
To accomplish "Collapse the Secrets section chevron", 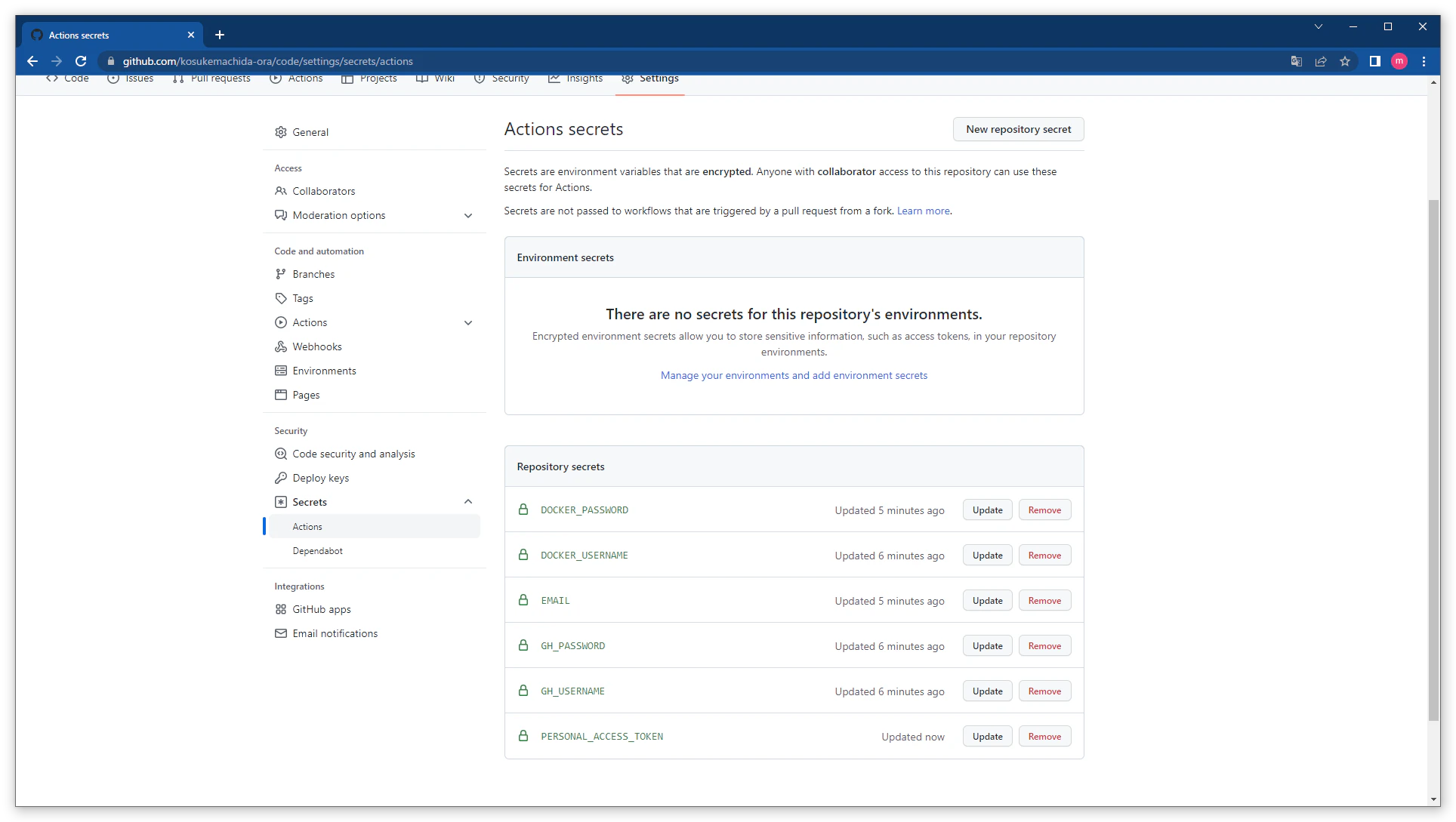I will point(468,502).
